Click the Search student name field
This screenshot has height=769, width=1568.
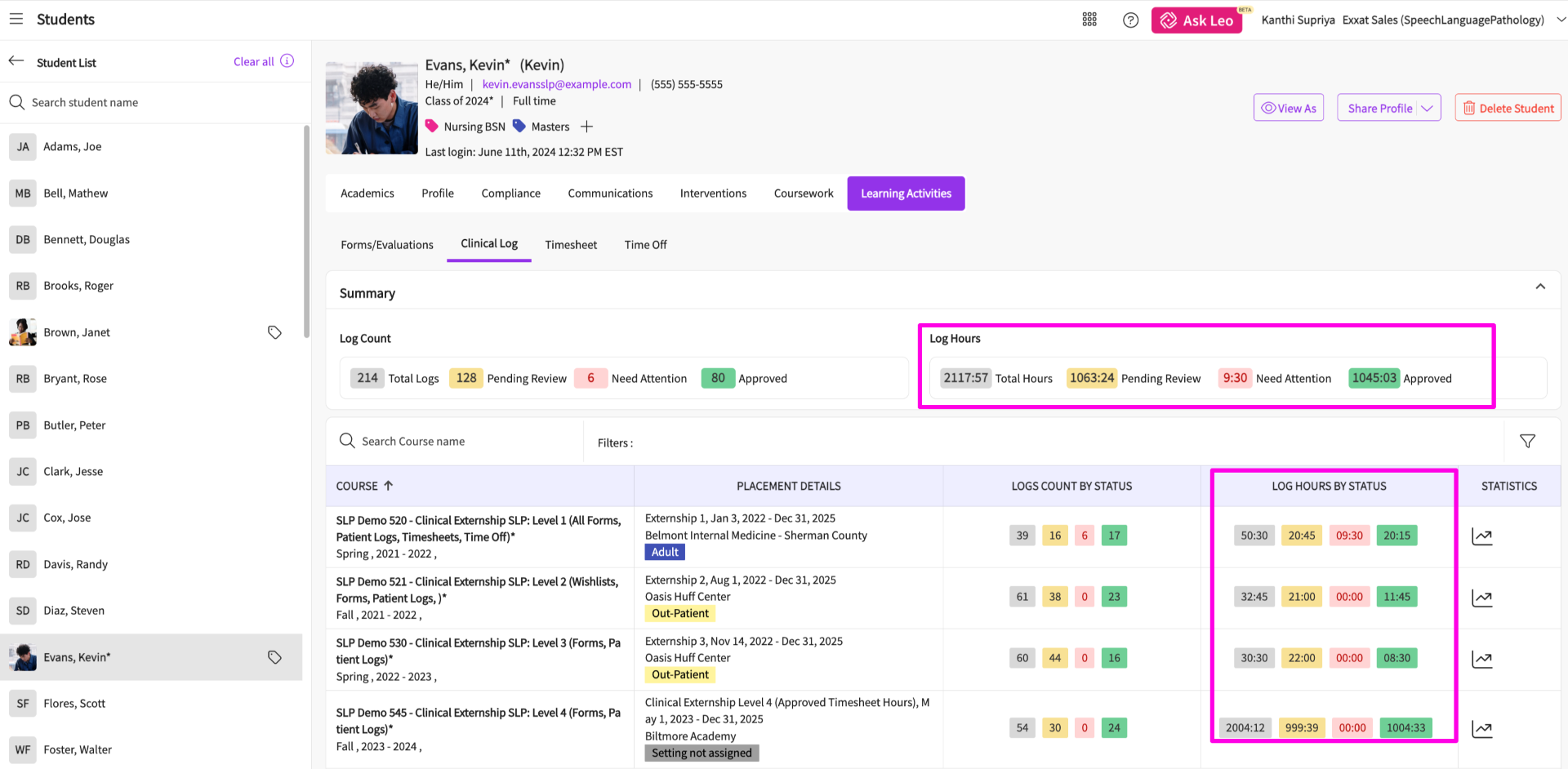[x=155, y=103]
